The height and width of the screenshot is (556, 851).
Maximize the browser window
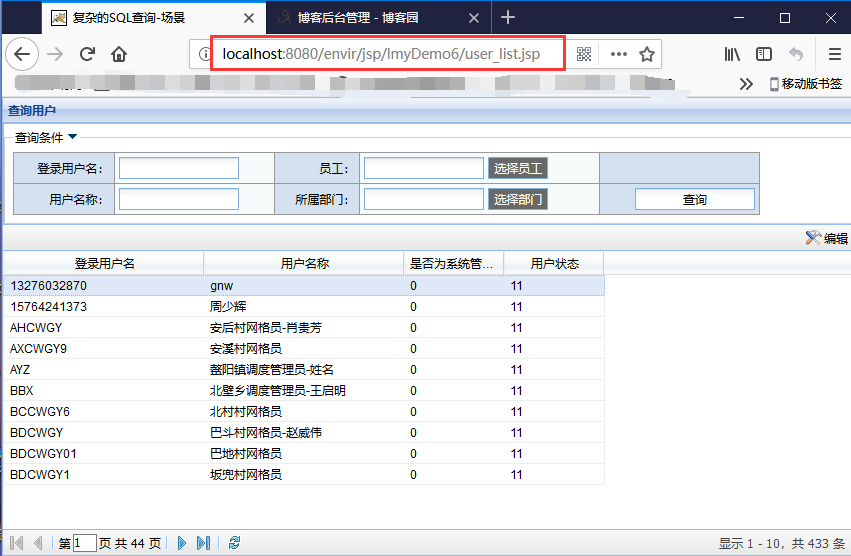click(785, 18)
